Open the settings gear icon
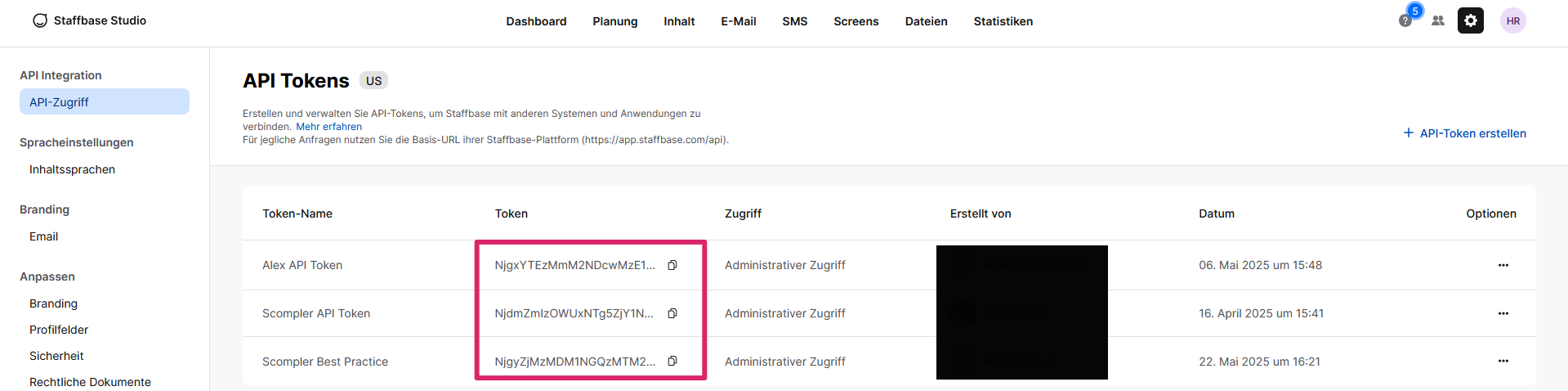The width and height of the screenshot is (1568, 391). pos(1470,21)
